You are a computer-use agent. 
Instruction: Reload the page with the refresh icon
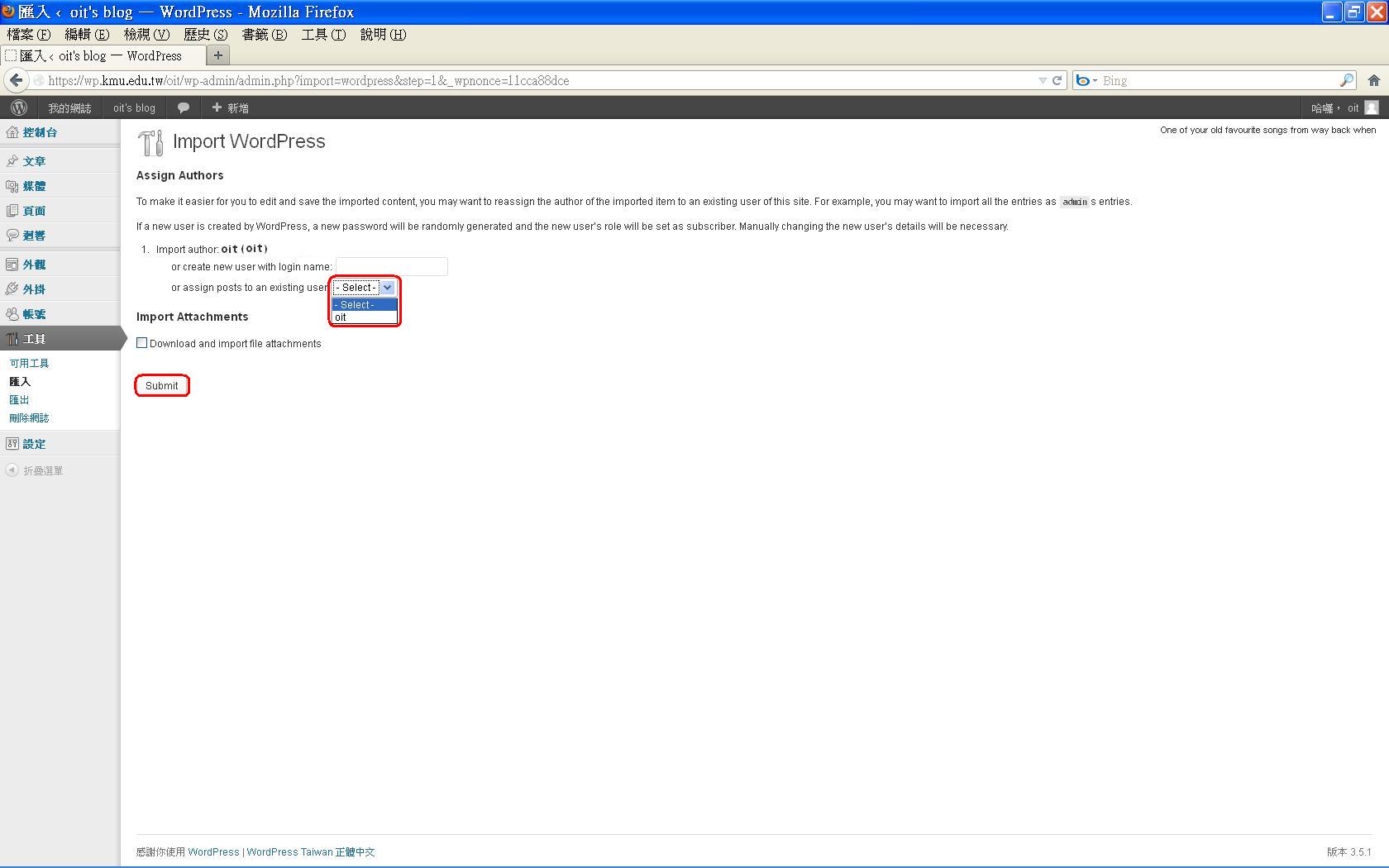pos(1057,80)
